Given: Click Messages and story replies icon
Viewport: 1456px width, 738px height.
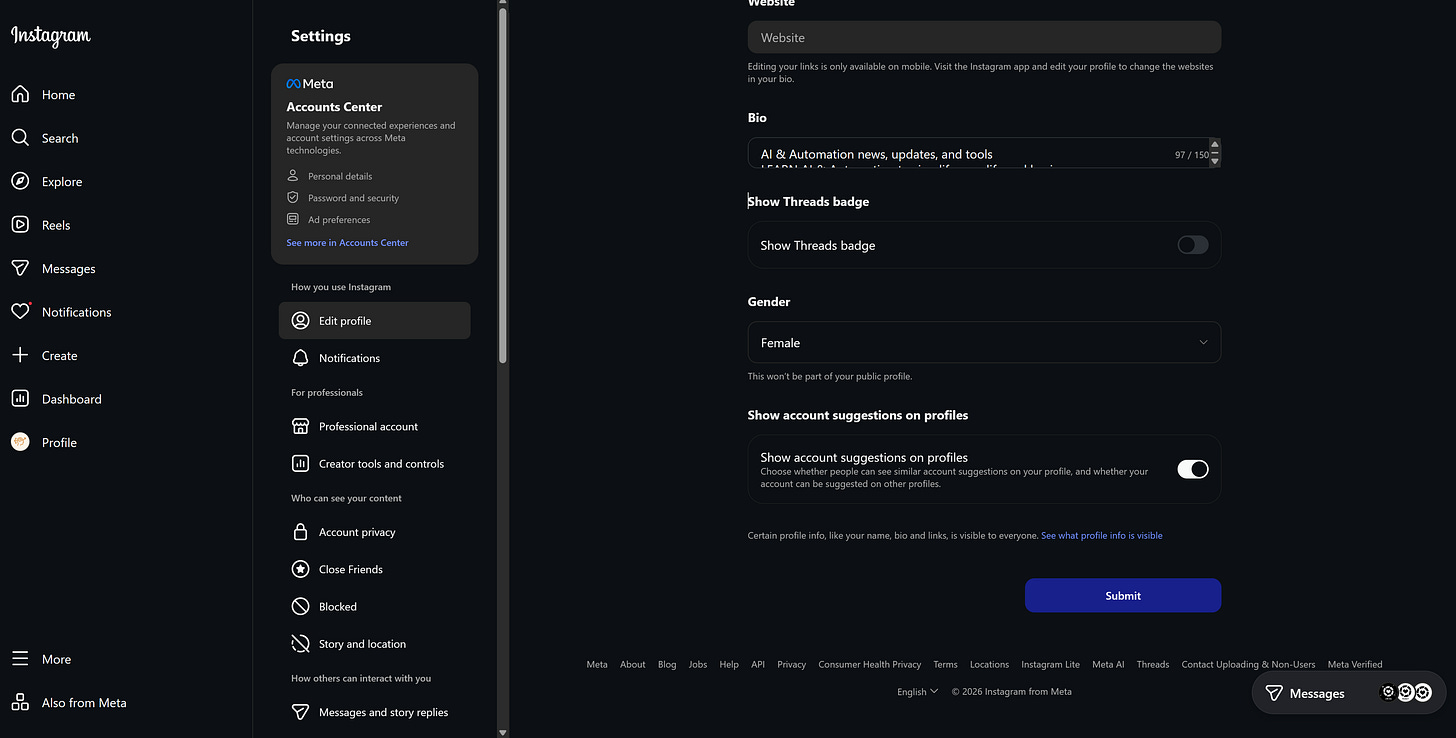Looking at the screenshot, I should tap(300, 712).
